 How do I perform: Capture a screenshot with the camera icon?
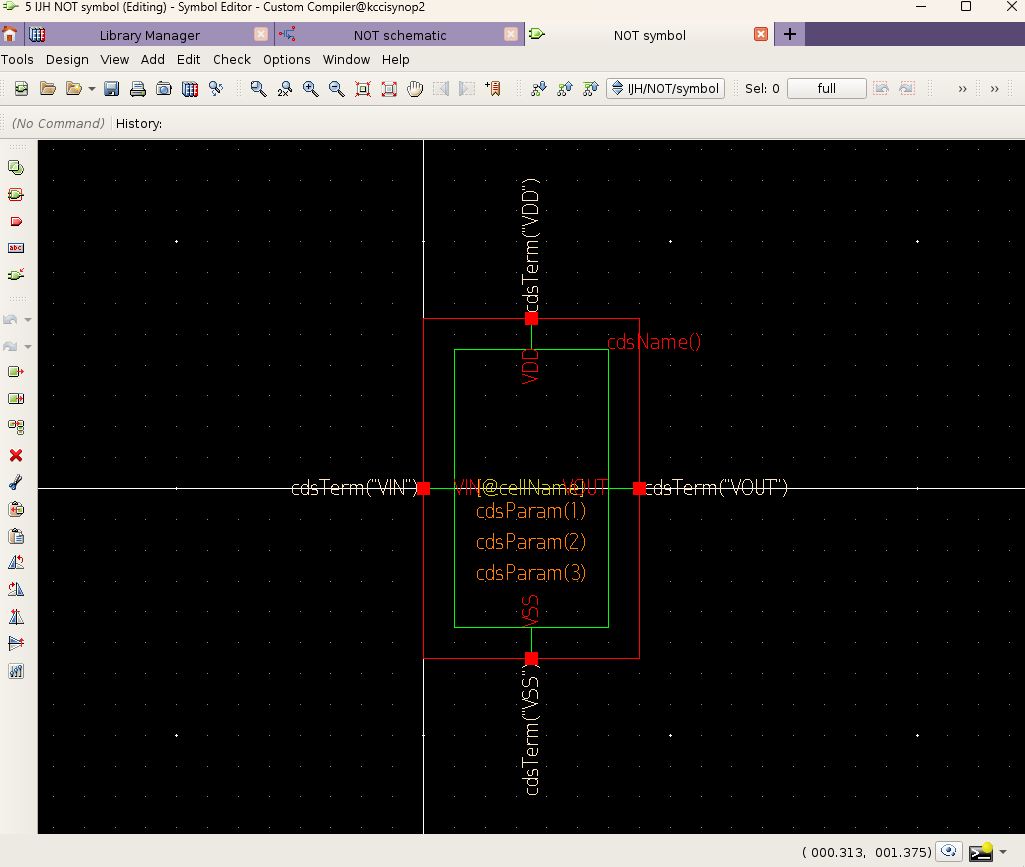[x=163, y=89]
